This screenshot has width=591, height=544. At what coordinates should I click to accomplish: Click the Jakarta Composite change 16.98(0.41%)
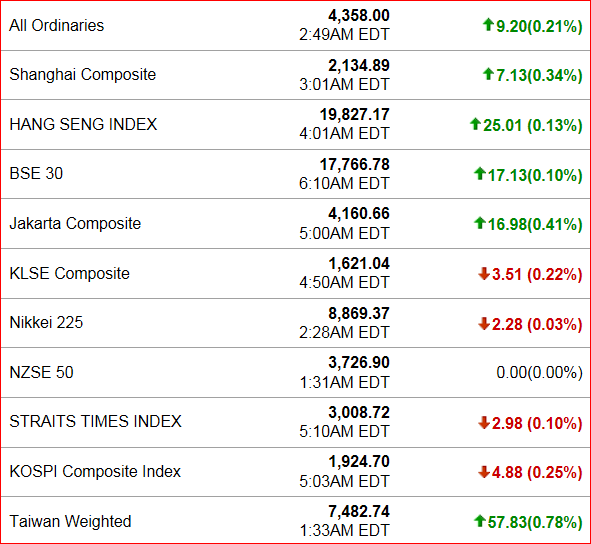point(535,225)
